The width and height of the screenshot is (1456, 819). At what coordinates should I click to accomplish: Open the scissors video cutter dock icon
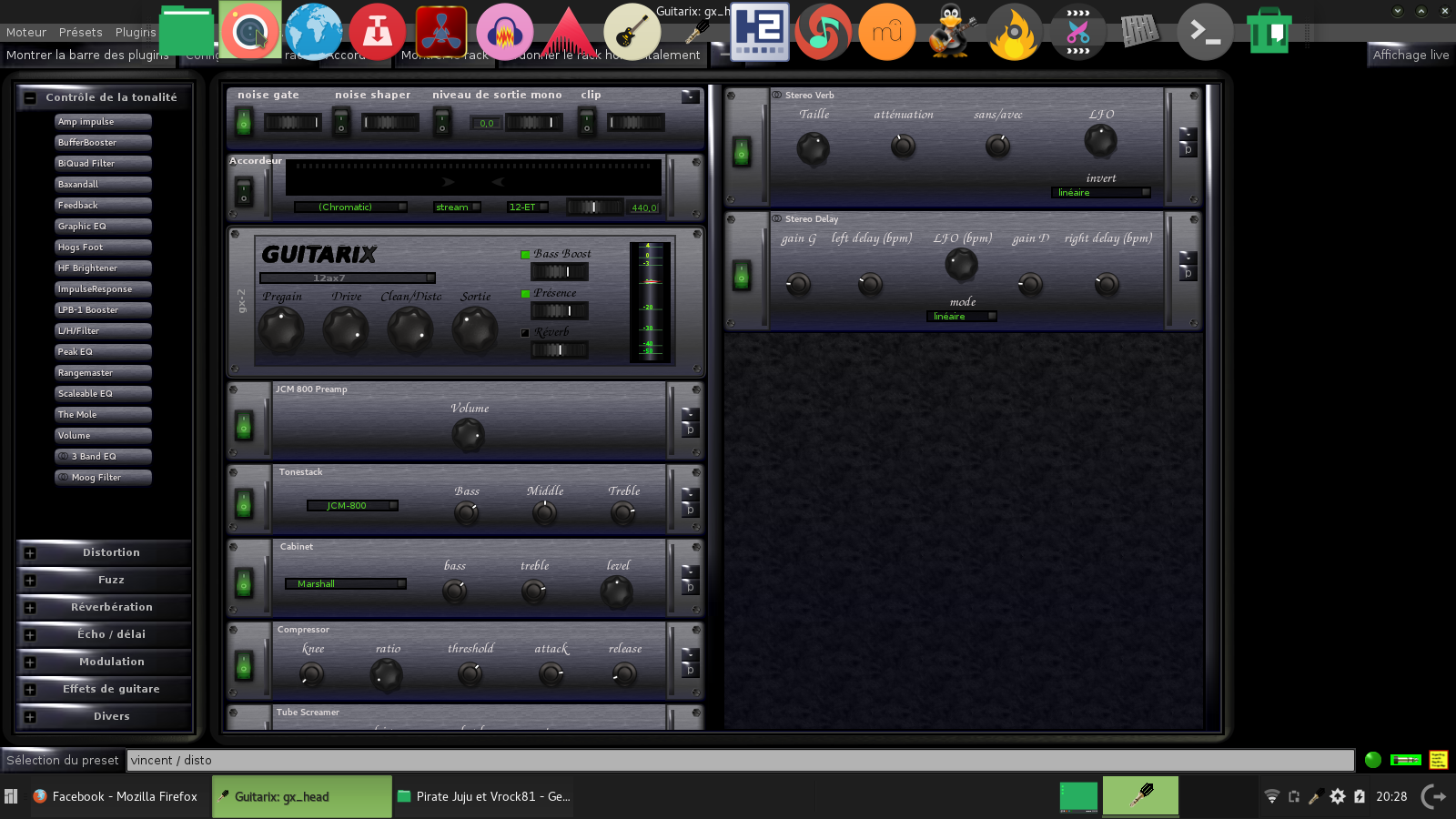click(1078, 31)
